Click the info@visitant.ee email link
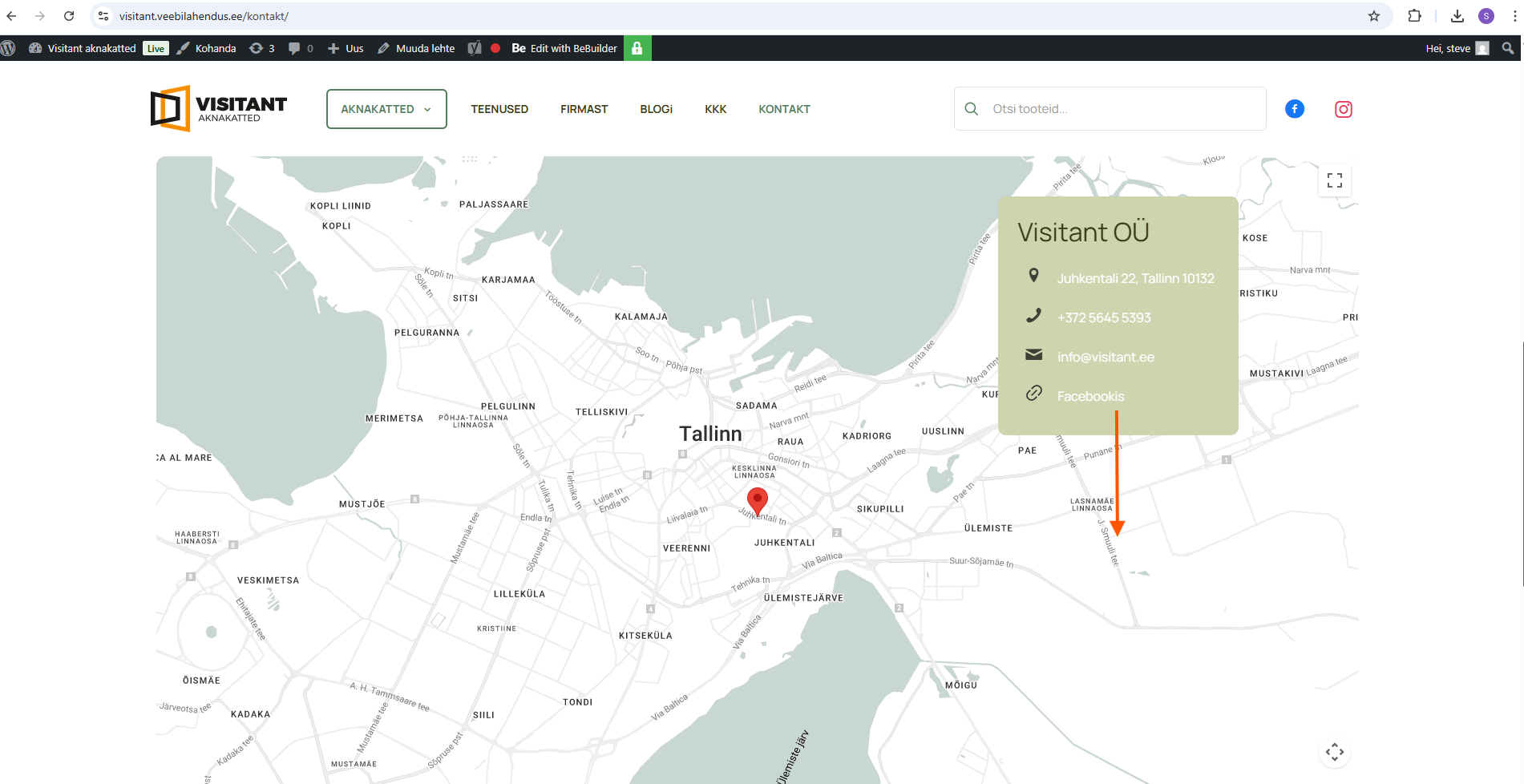1524x784 pixels. pos(1105,357)
